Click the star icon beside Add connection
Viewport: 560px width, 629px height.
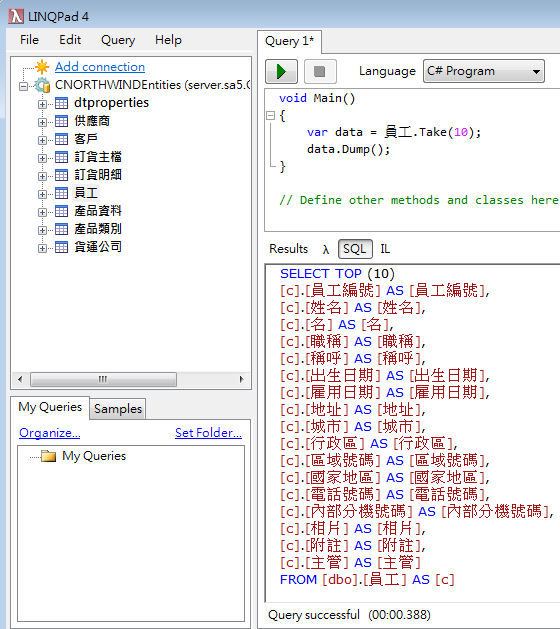(42, 67)
